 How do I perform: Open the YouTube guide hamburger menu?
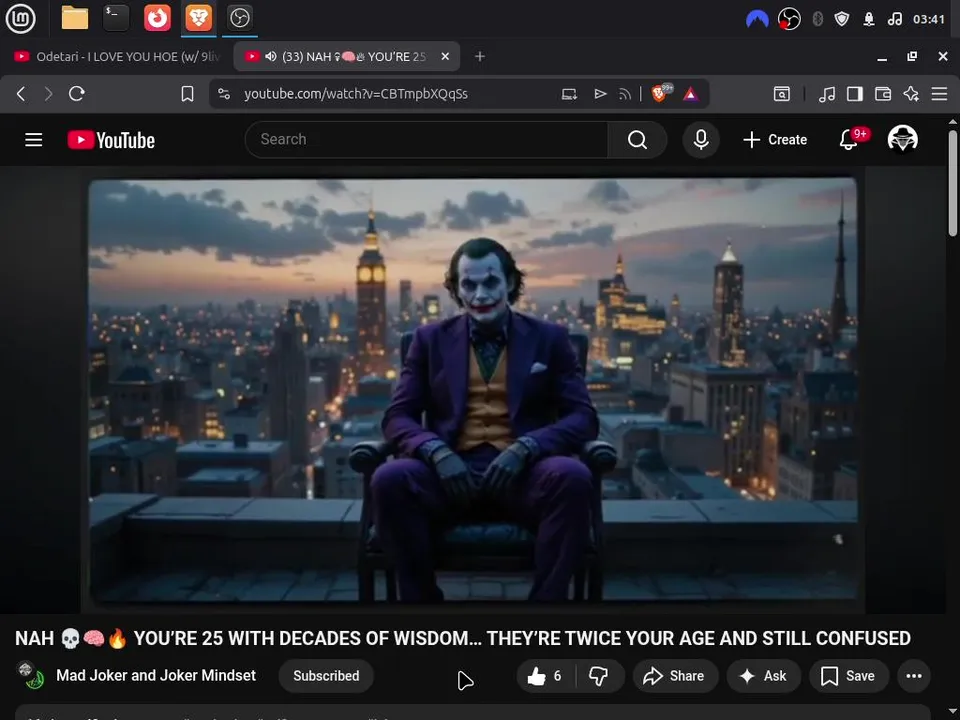pyautogui.click(x=34, y=140)
